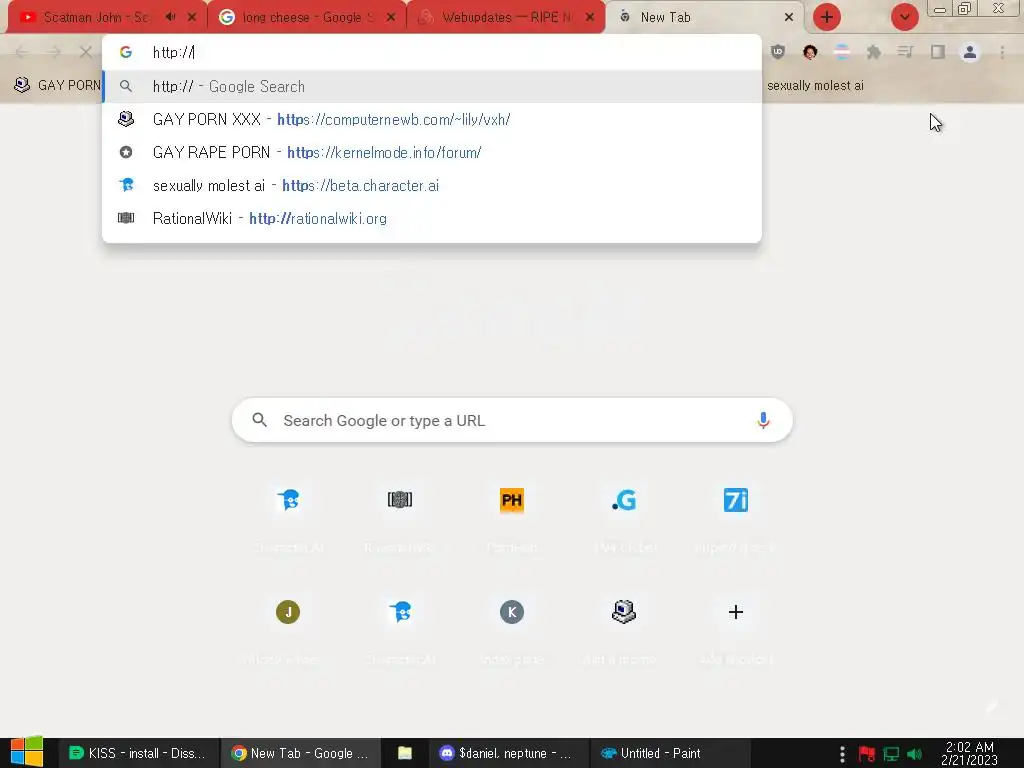The image size is (1024, 768).
Task: Add a shortcut with the plus tile
Action: point(735,612)
